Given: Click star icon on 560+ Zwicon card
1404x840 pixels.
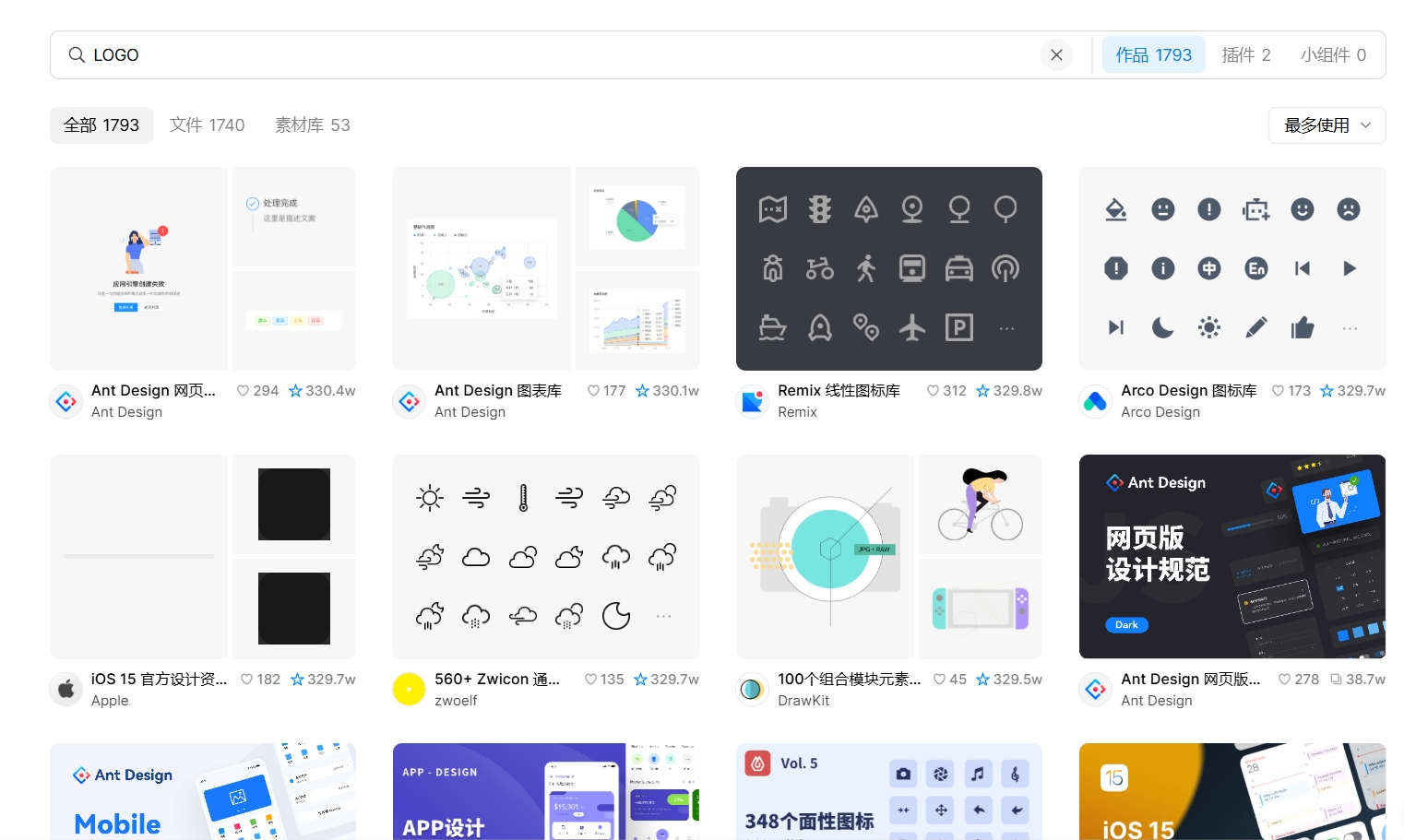Looking at the screenshot, I should [641, 680].
